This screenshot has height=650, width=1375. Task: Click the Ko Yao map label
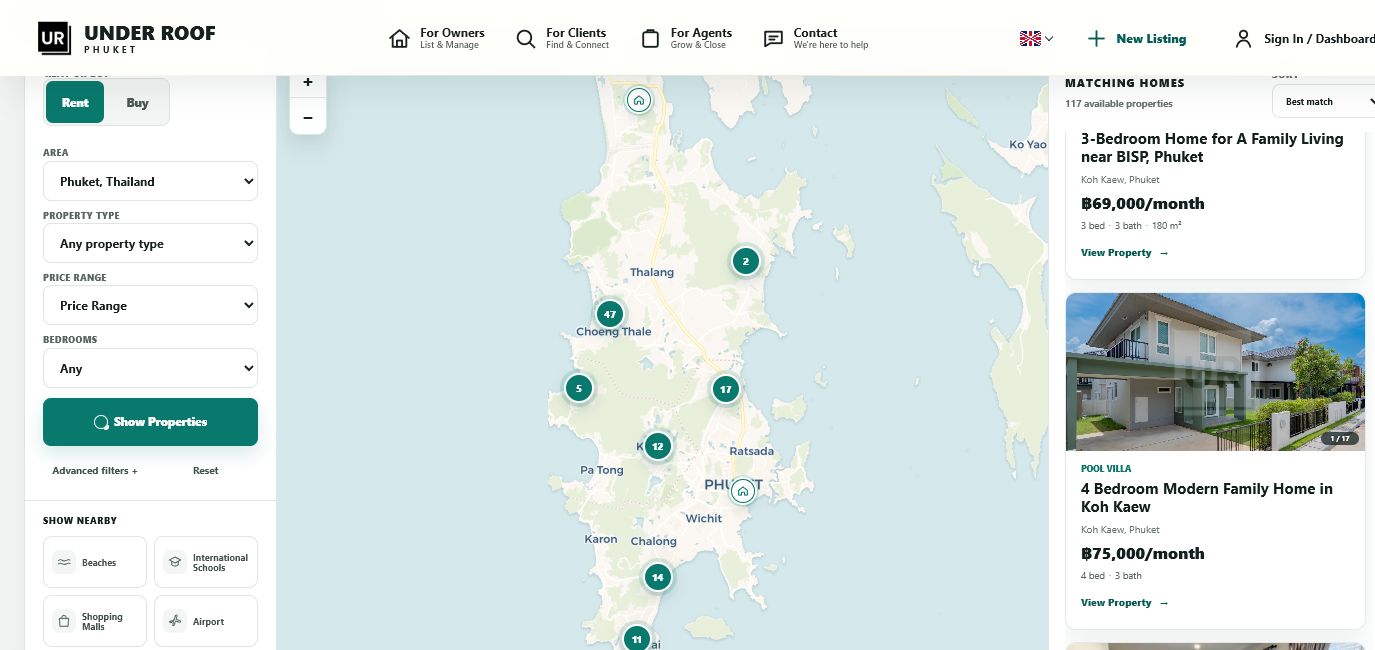[x=1028, y=144]
